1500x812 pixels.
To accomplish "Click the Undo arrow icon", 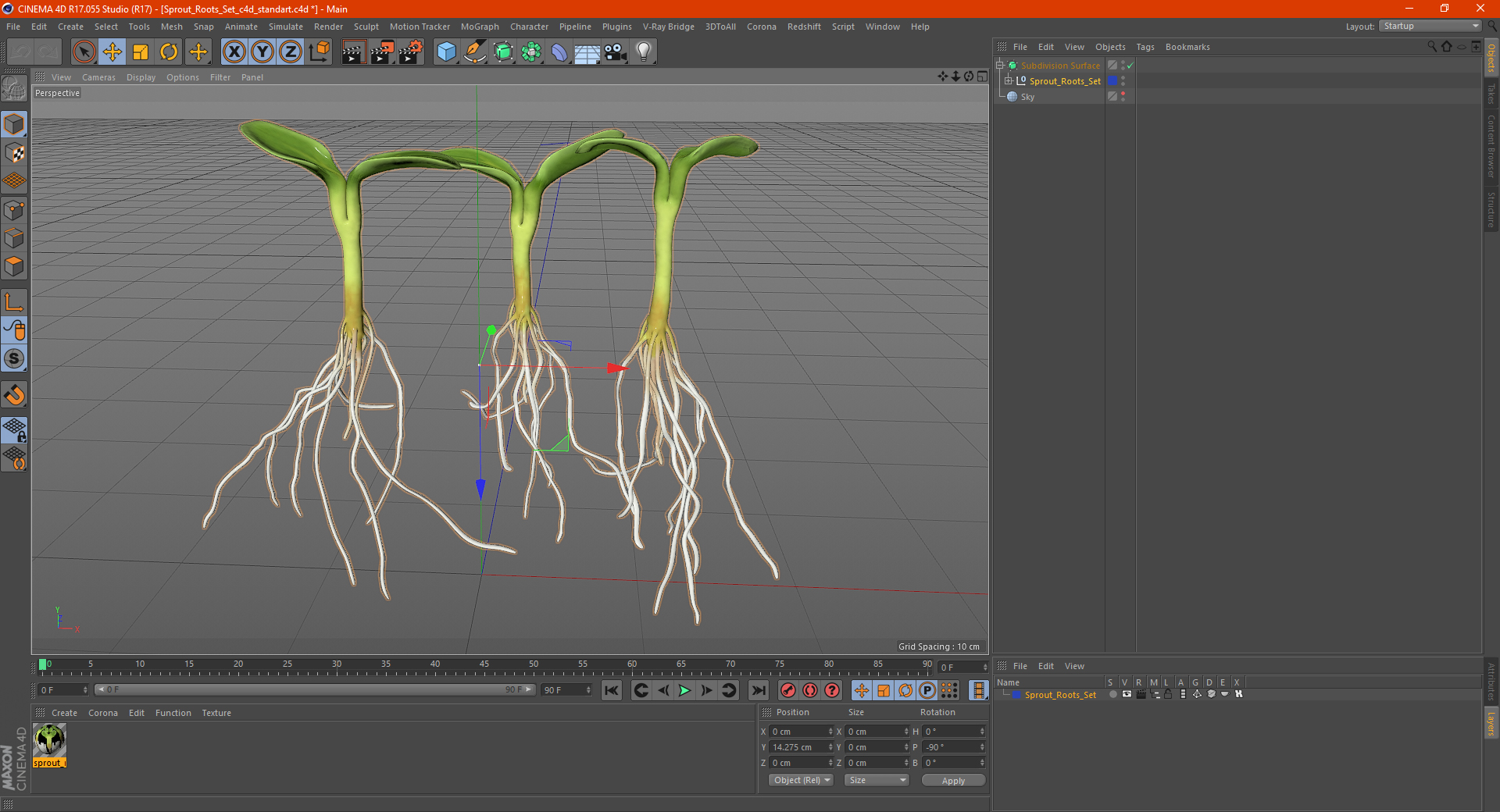I will [x=21, y=52].
